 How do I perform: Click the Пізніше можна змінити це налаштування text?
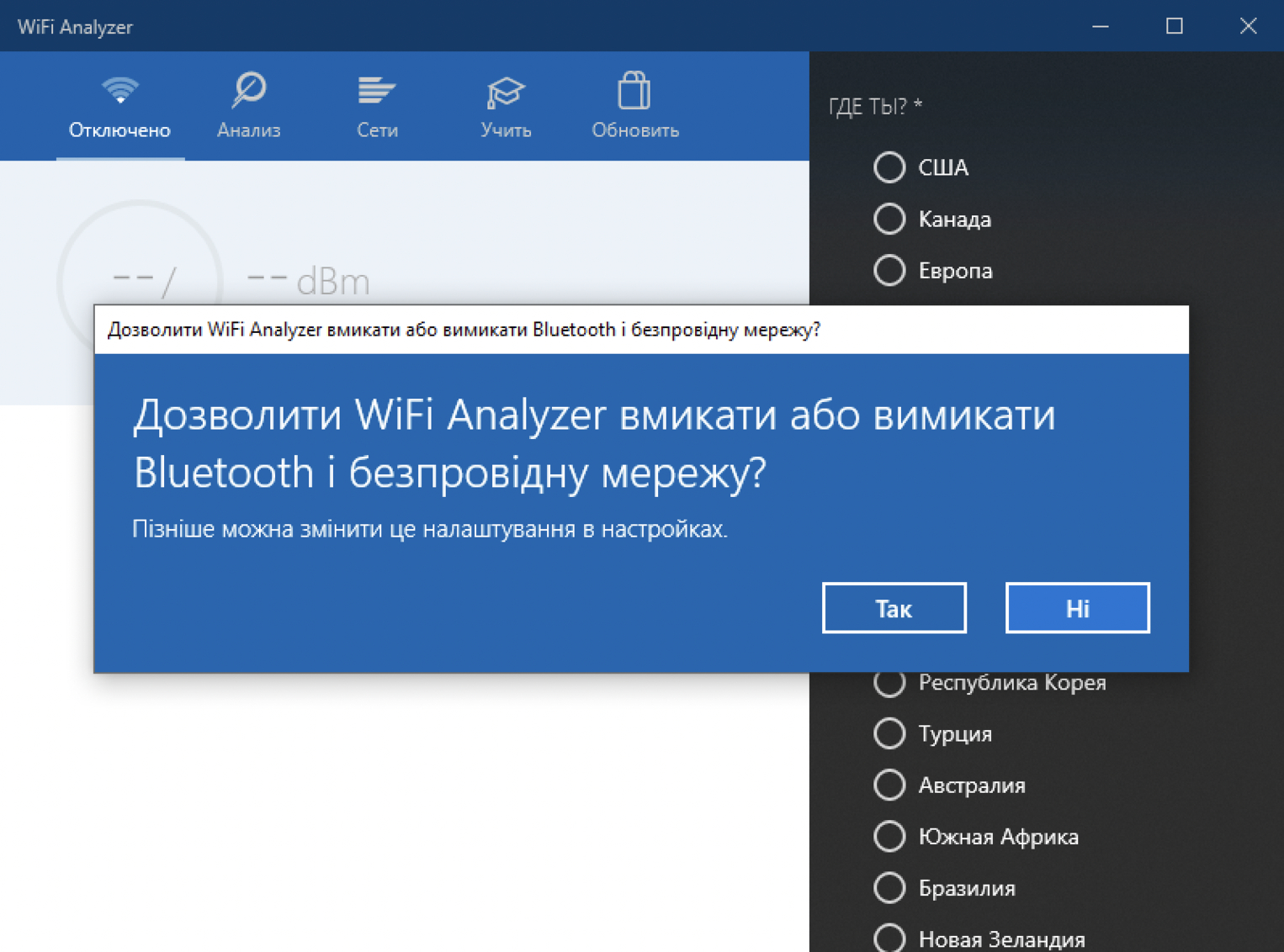tap(429, 529)
